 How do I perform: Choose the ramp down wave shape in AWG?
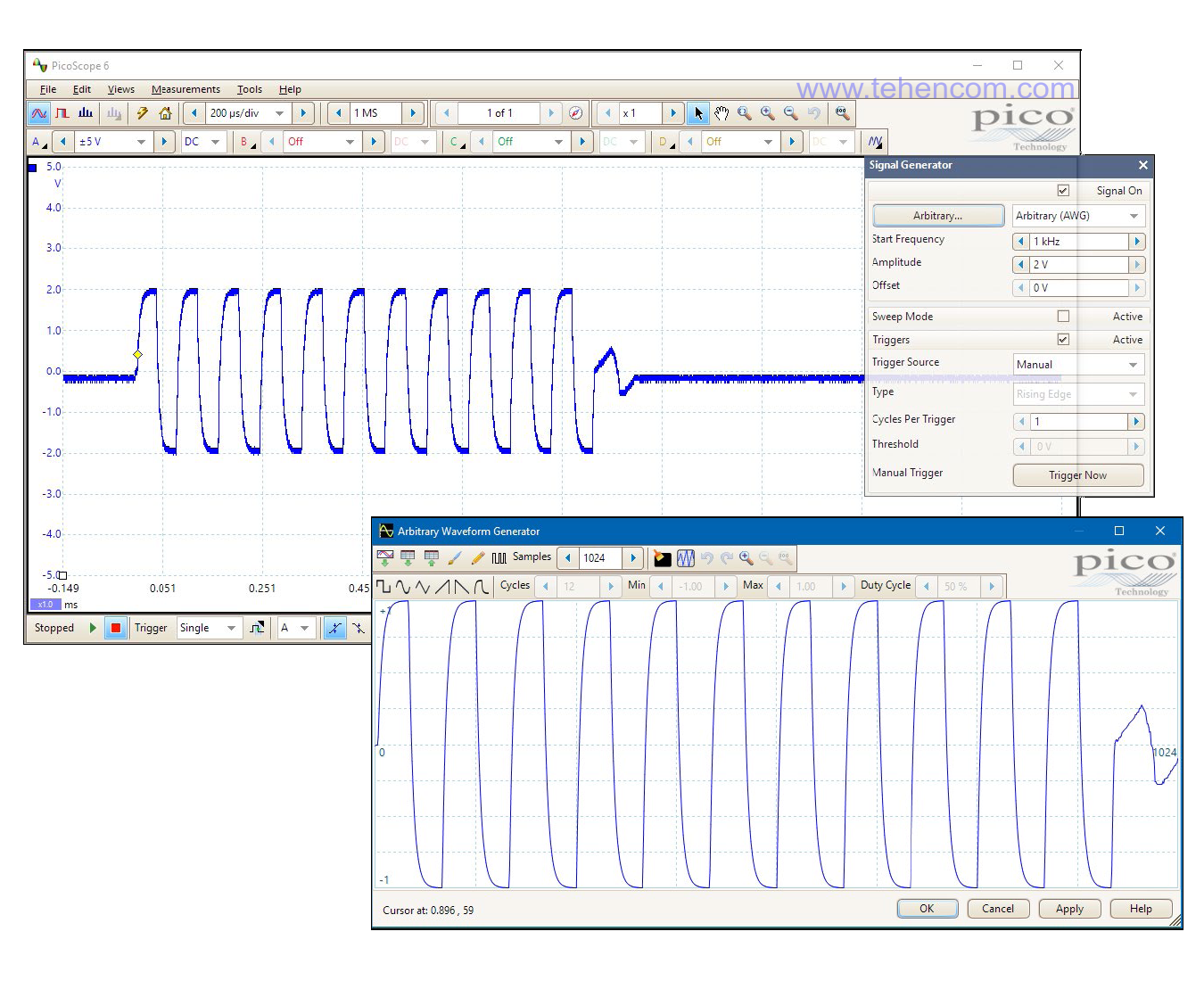click(461, 586)
